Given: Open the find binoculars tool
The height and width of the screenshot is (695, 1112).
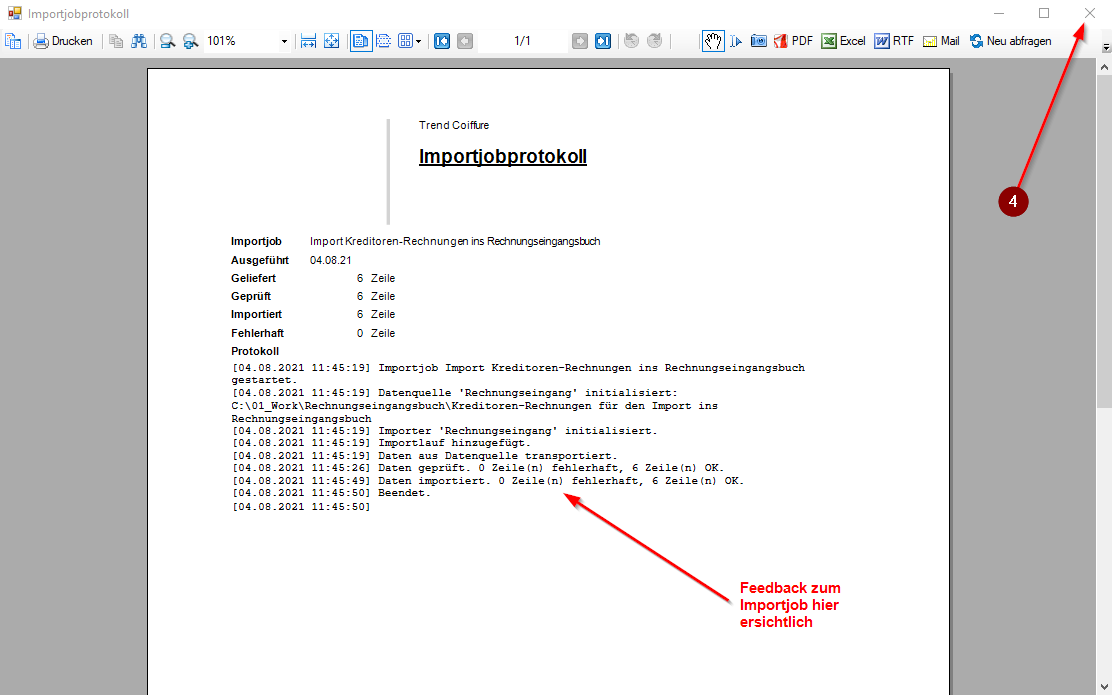Looking at the screenshot, I should pyautogui.click(x=139, y=41).
